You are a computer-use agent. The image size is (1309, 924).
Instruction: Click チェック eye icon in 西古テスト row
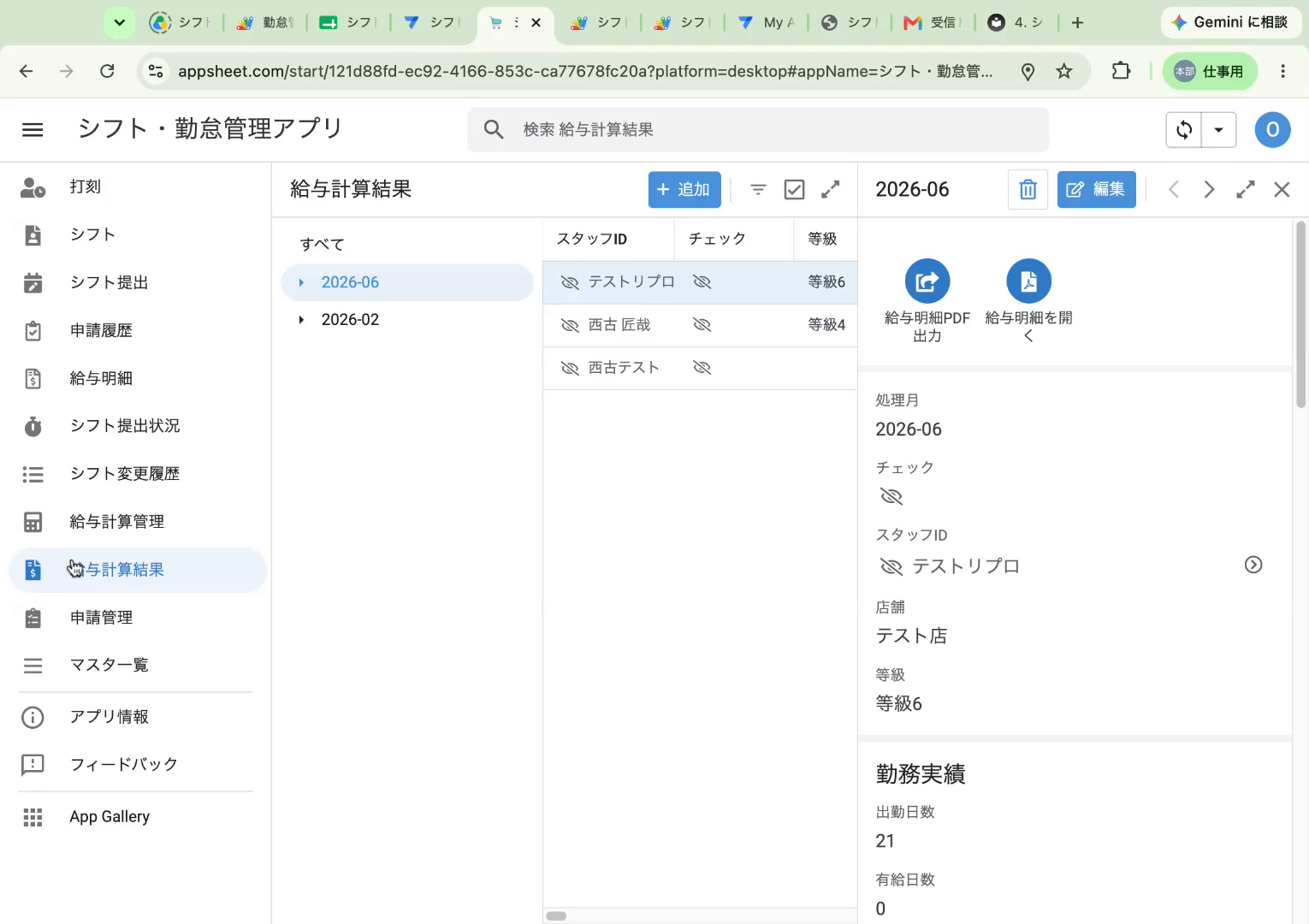coord(702,368)
